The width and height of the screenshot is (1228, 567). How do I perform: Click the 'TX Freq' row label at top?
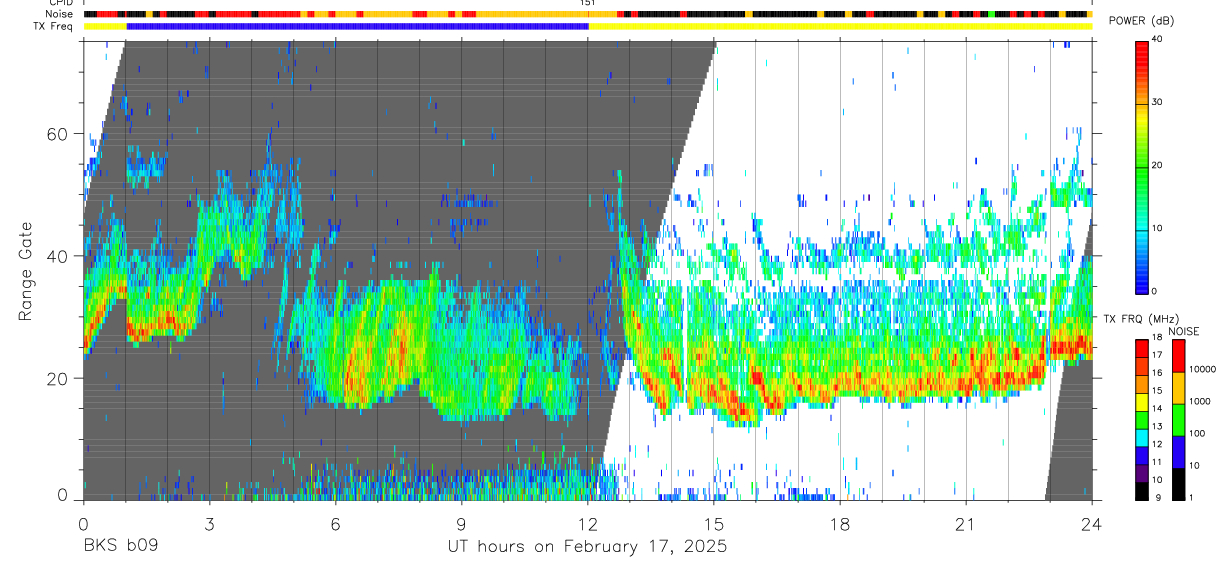pos(54,26)
